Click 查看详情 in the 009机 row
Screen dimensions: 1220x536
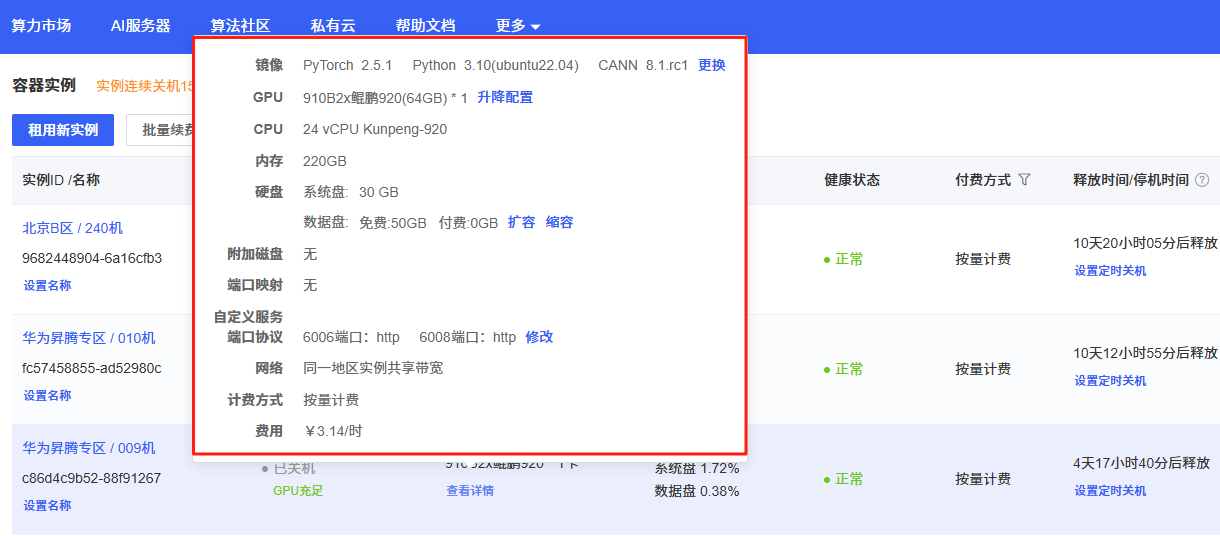470,490
